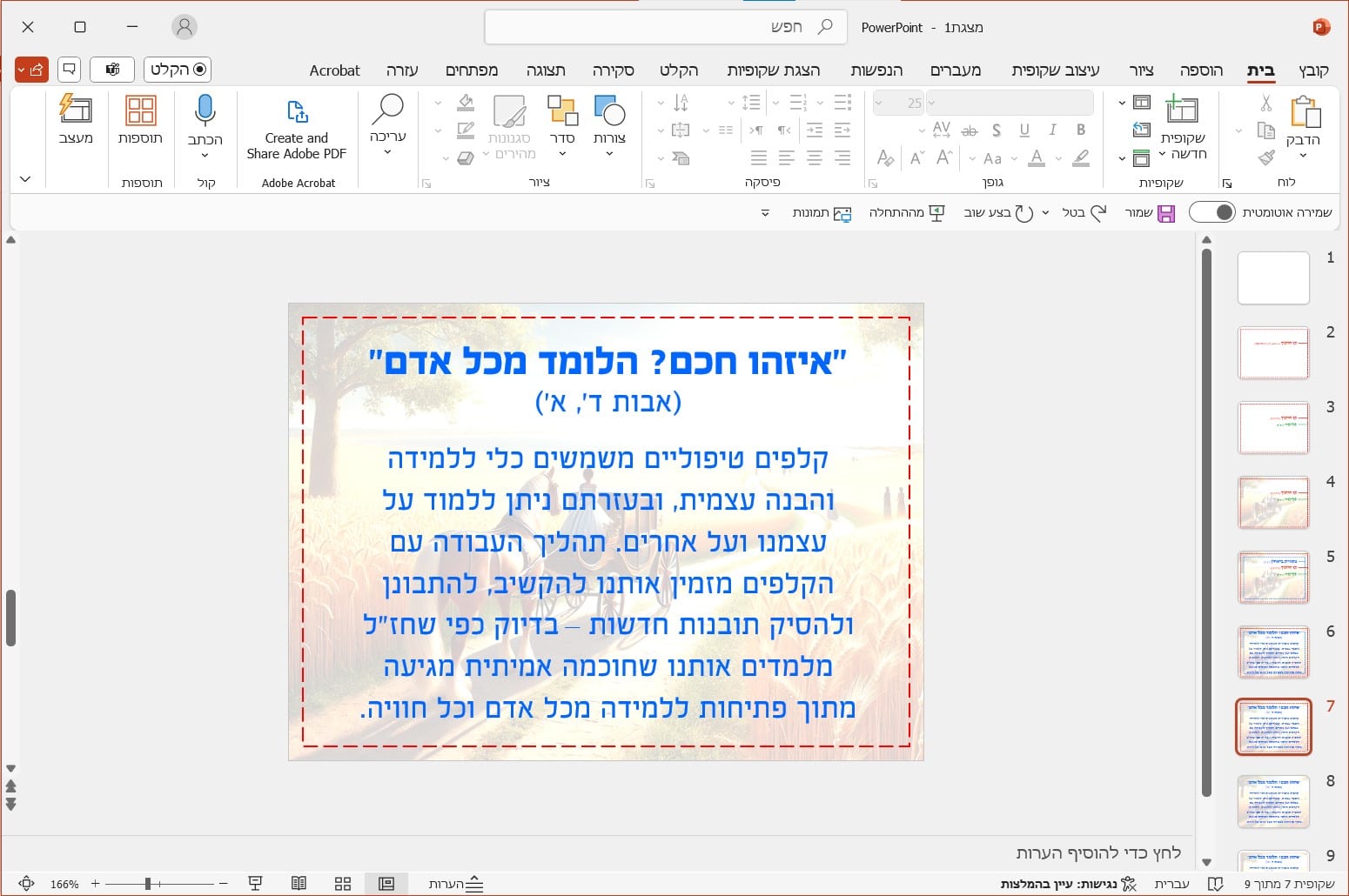Viewport: 1349px width, 896px height.
Task: Click the Font Color A icon
Action: (1036, 158)
